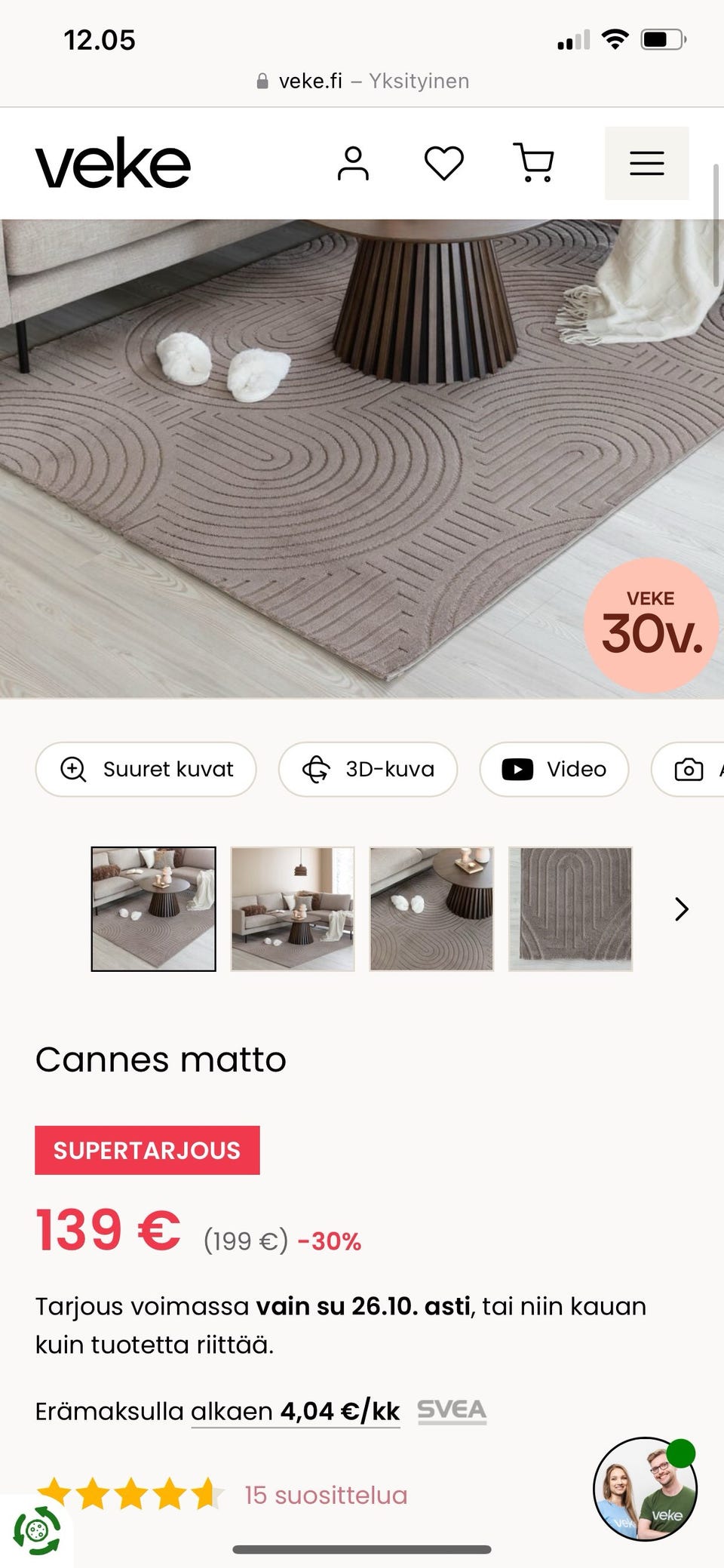Tap the veke.fi address bar
724x1568 pixels.
click(362, 81)
